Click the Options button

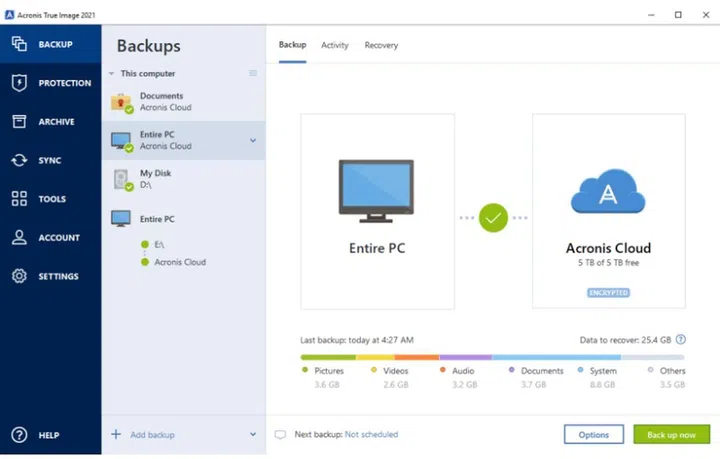click(593, 435)
